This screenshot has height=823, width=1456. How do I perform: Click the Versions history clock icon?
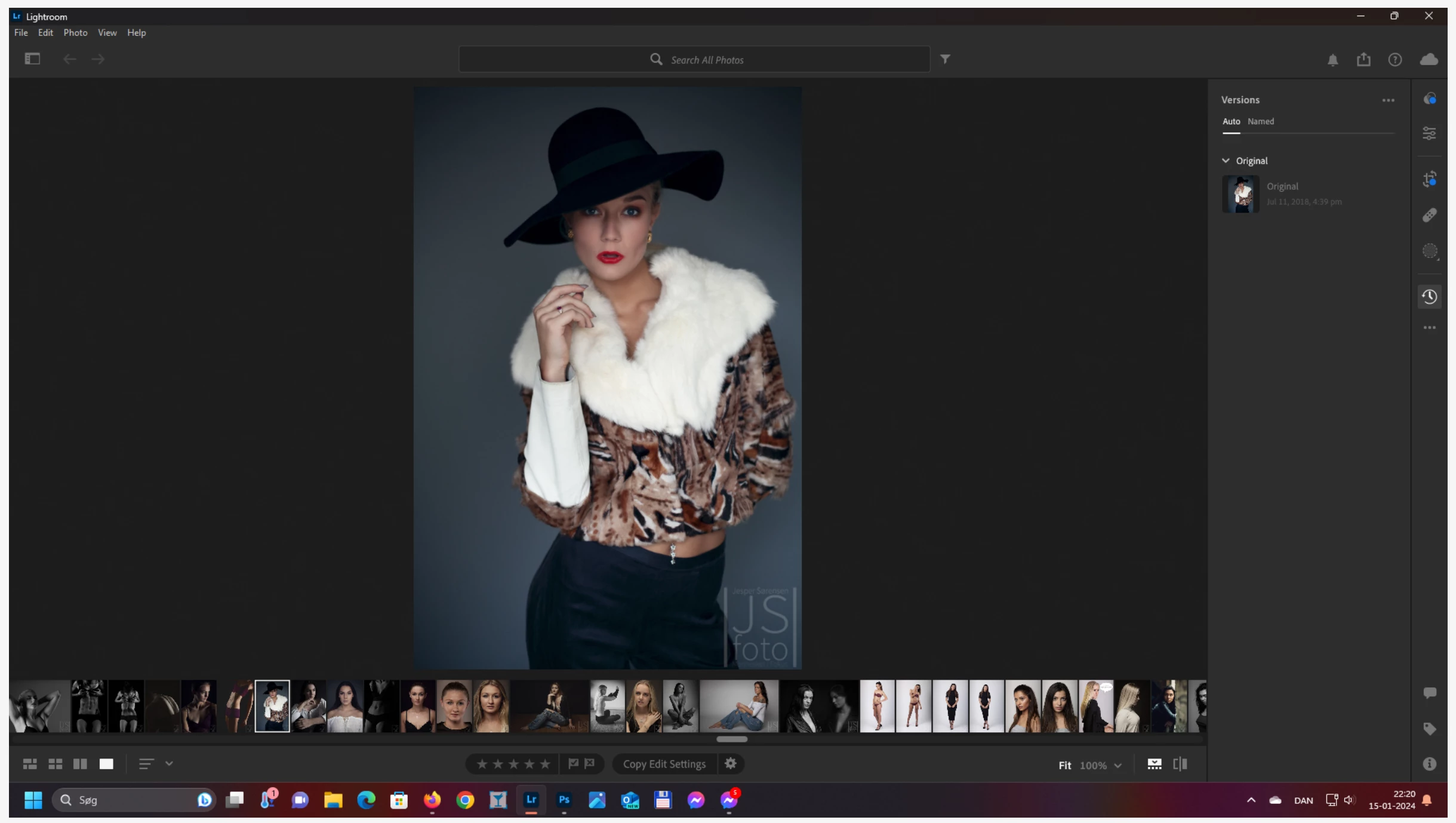[1429, 297]
